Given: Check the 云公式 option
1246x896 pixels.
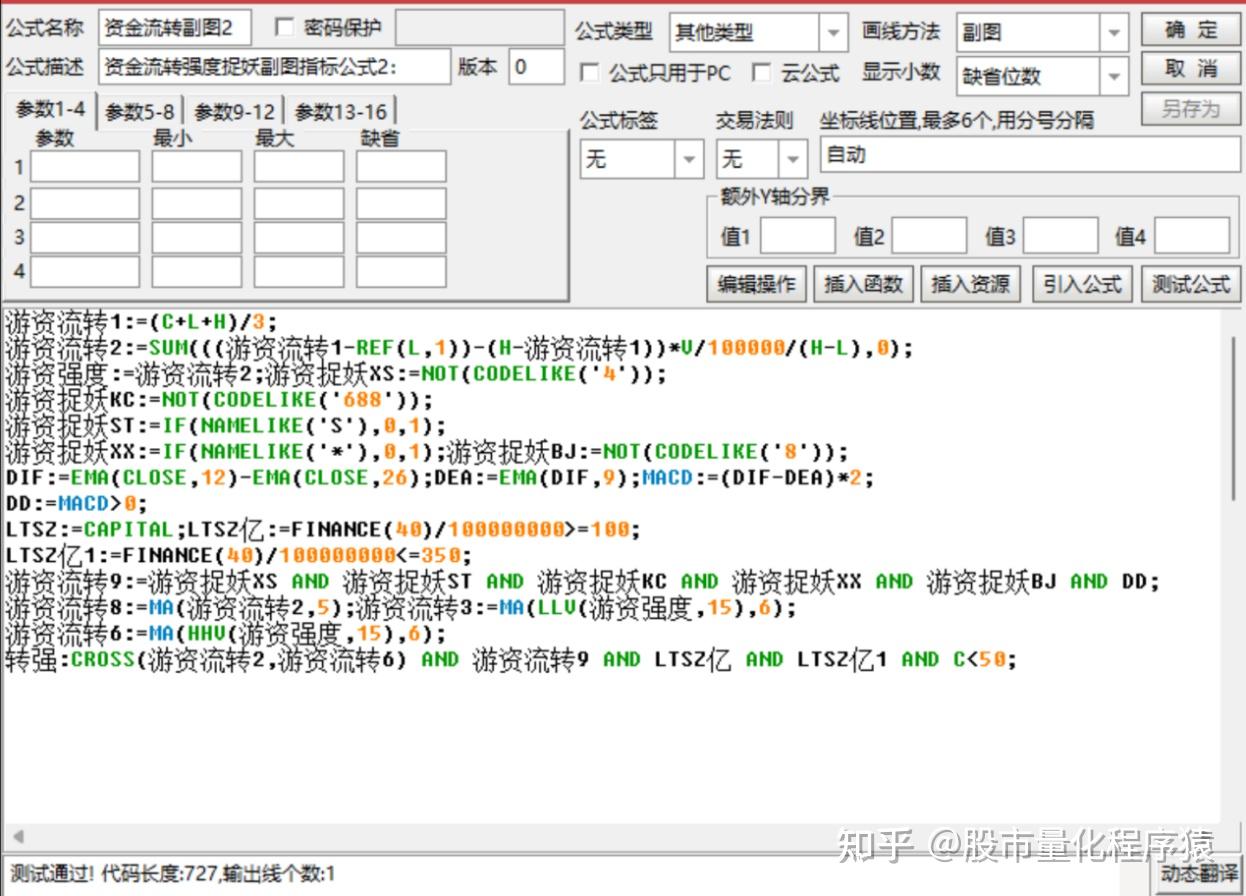Looking at the screenshot, I should click(x=762, y=72).
